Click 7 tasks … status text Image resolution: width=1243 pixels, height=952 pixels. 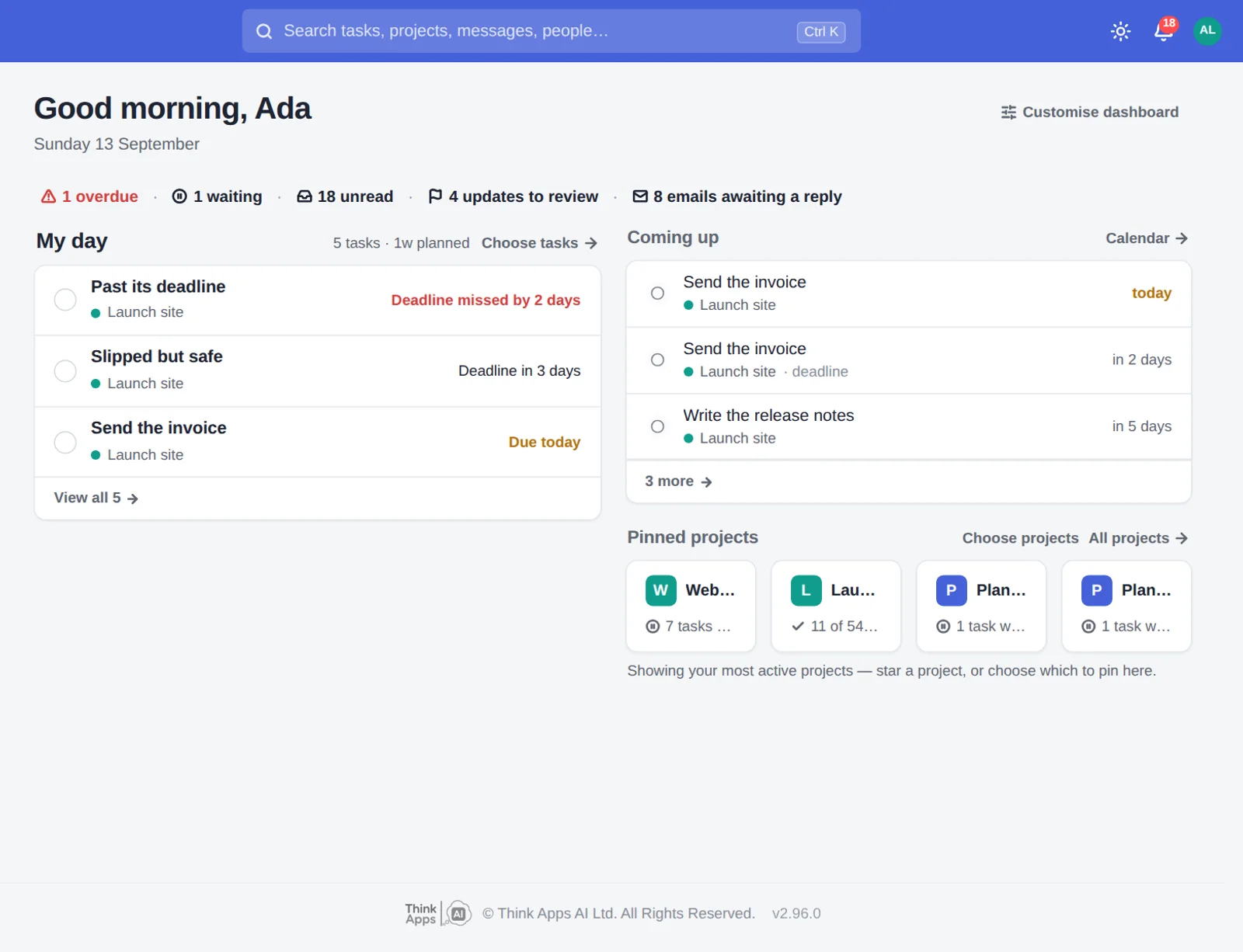click(698, 626)
